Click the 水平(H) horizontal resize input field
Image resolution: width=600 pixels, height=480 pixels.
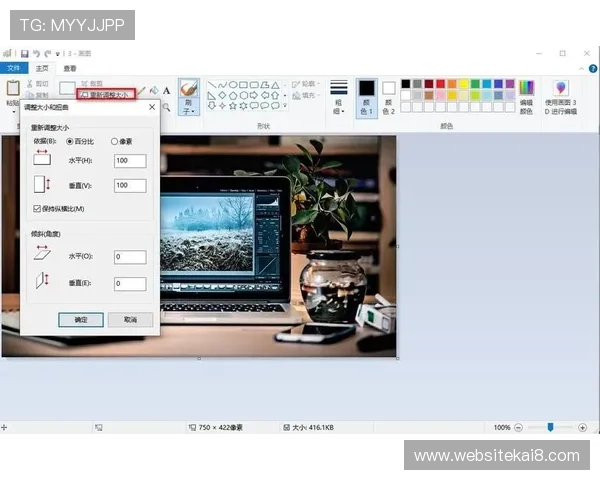click(130, 161)
